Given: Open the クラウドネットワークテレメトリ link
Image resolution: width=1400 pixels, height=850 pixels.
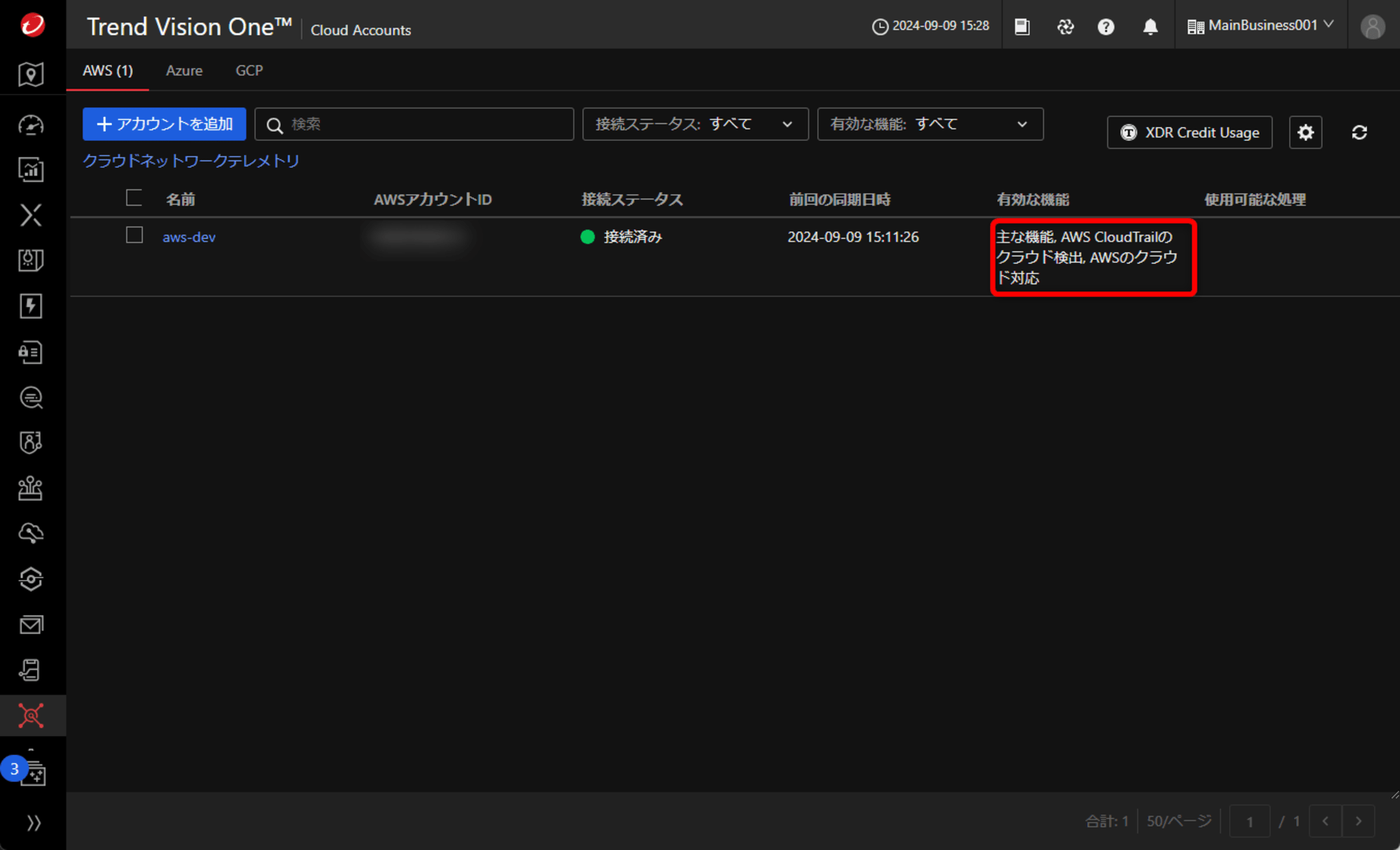Looking at the screenshot, I should click(x=191, y=161).
